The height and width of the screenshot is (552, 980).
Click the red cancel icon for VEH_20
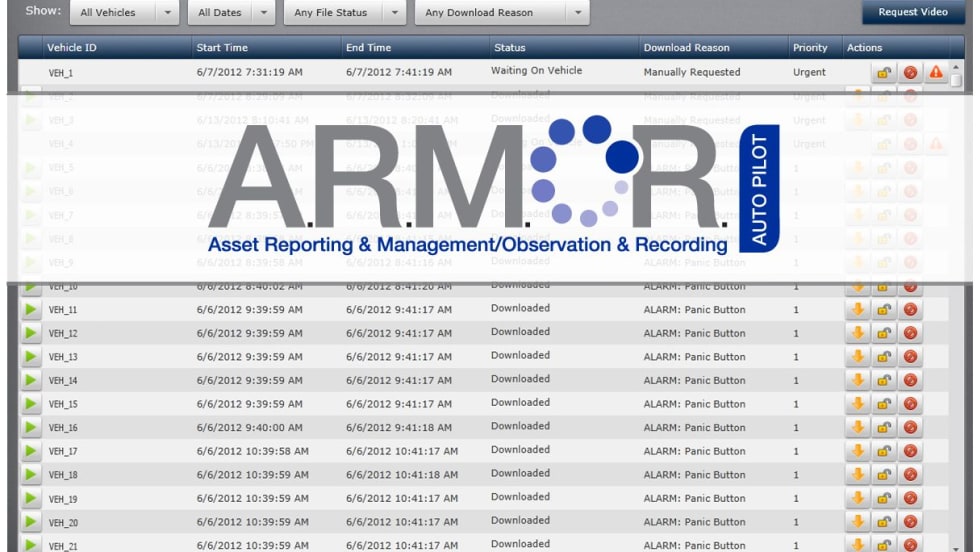[x=910, y=522]
